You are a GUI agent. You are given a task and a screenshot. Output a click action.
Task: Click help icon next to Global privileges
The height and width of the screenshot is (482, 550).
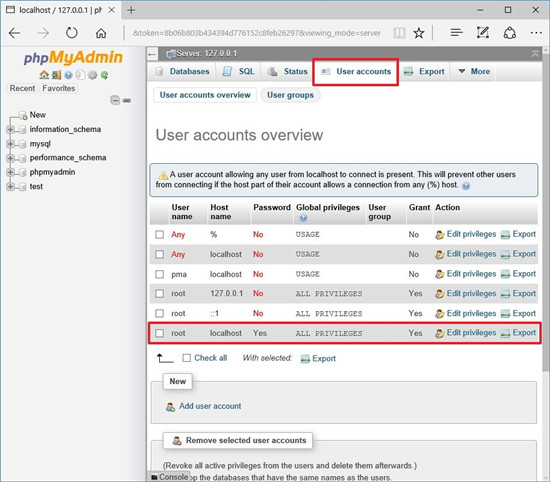click(303, 218)
